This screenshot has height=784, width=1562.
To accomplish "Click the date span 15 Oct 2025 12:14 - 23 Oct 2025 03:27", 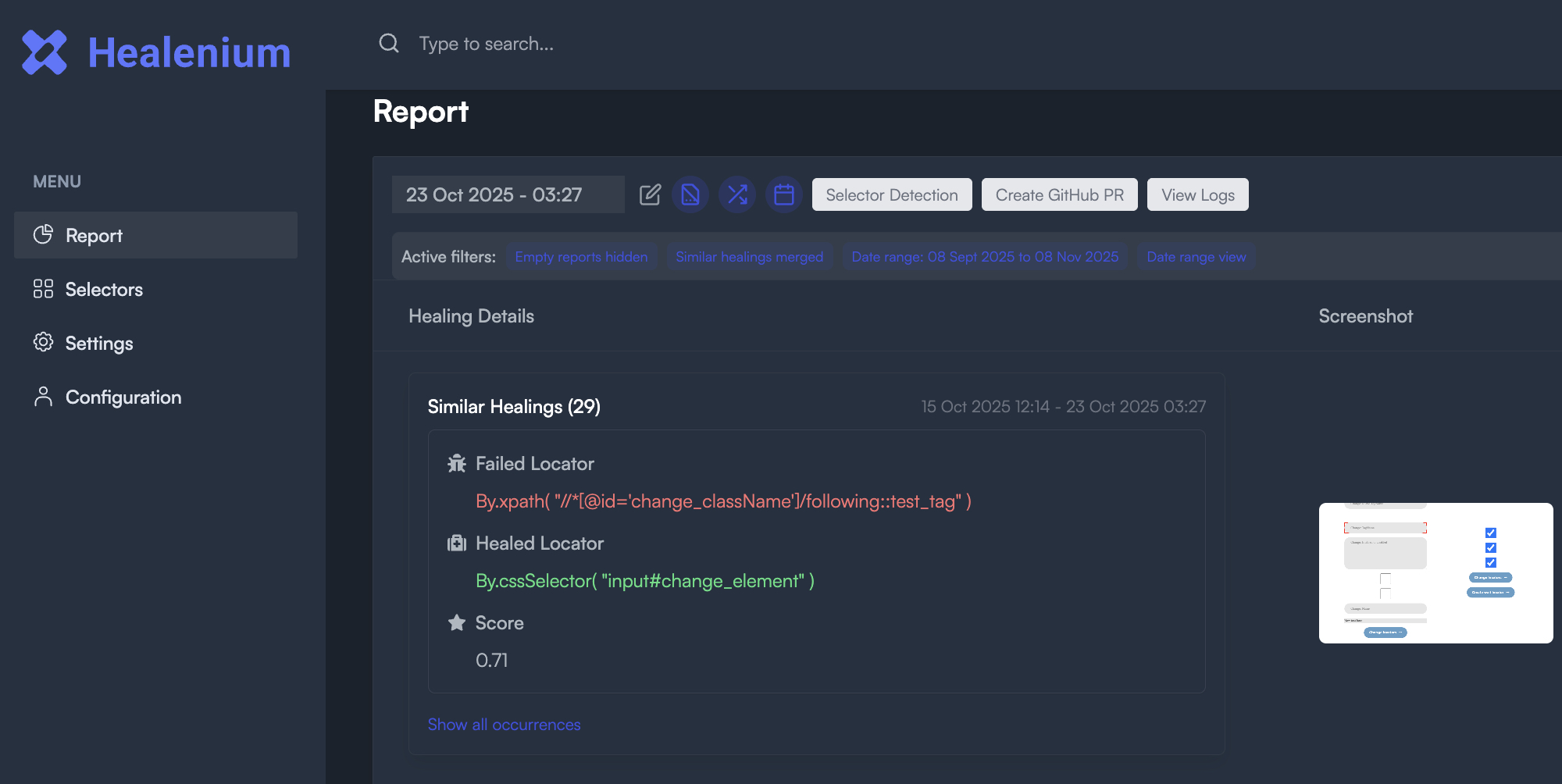I will 1064,407.
